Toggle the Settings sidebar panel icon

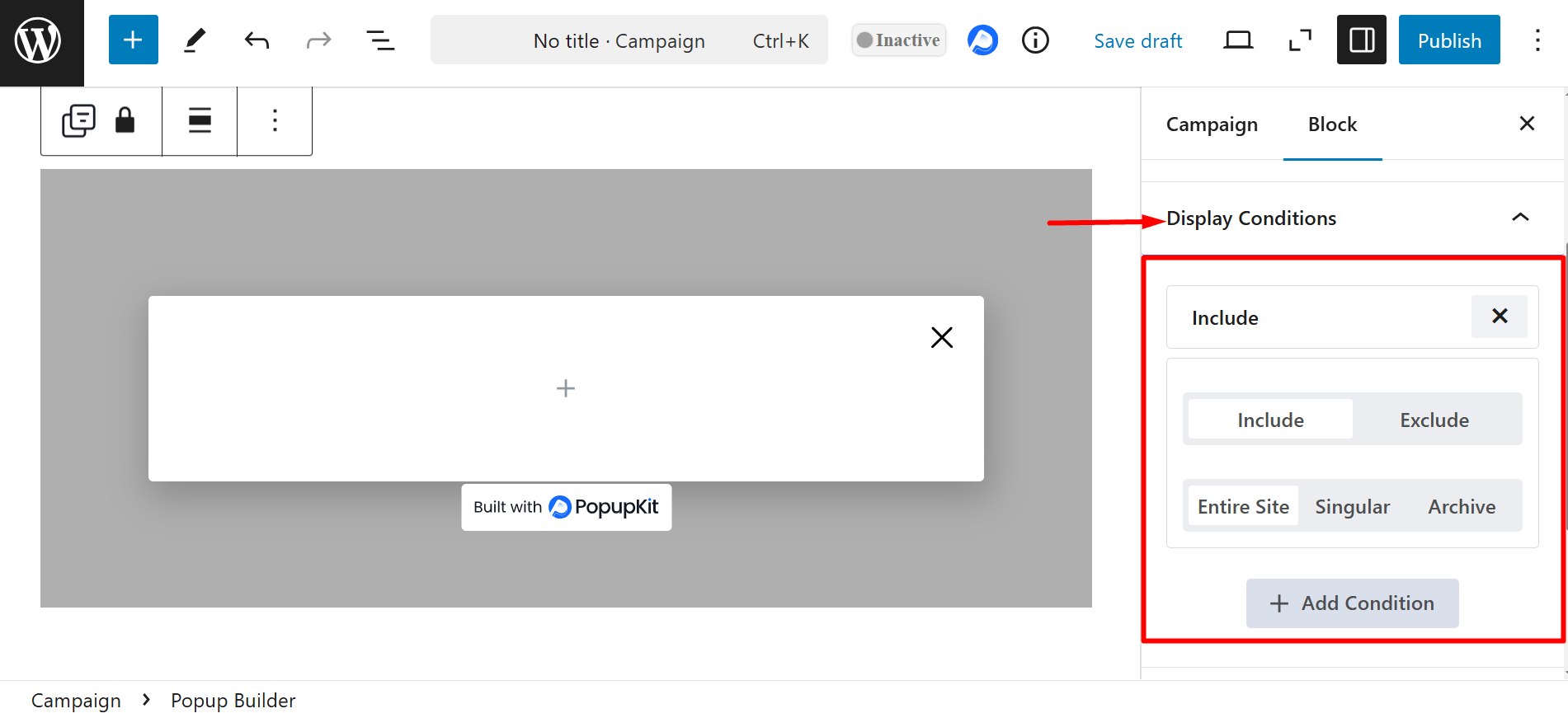(x=1361, y=40)
